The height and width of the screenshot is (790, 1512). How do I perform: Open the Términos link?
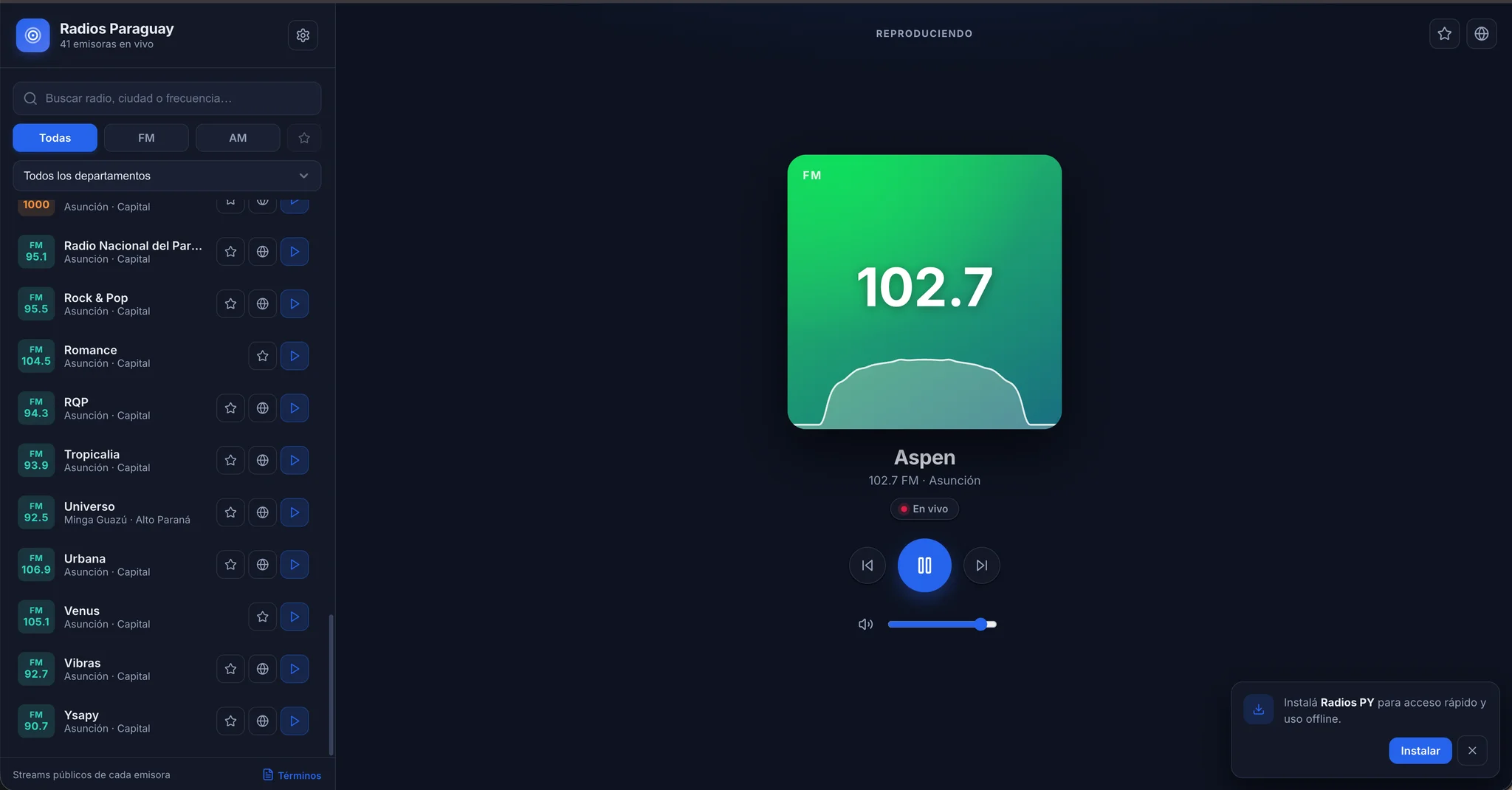[292, 775]
